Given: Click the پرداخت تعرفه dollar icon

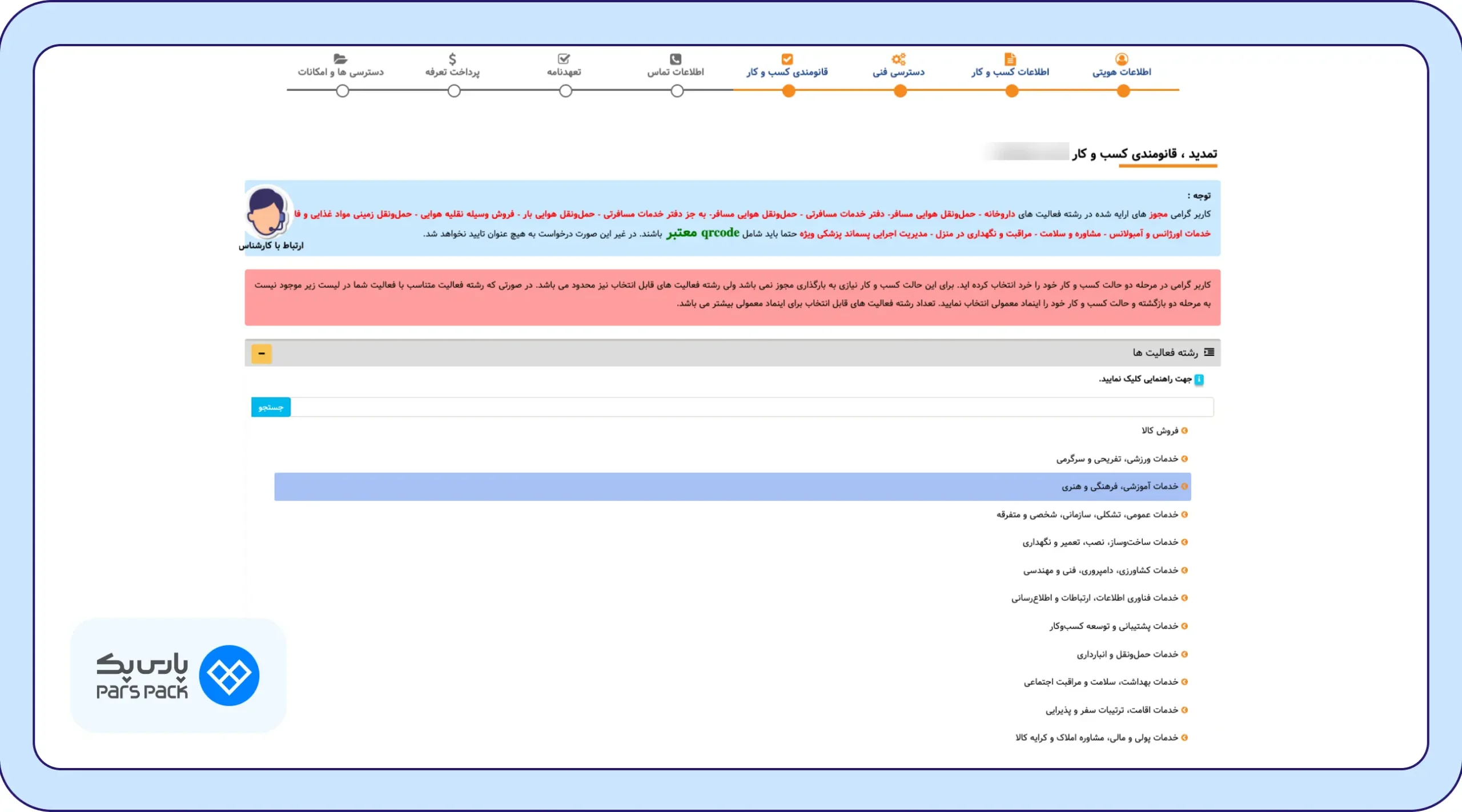Looking at the screenshot, I should click(452, 59).
